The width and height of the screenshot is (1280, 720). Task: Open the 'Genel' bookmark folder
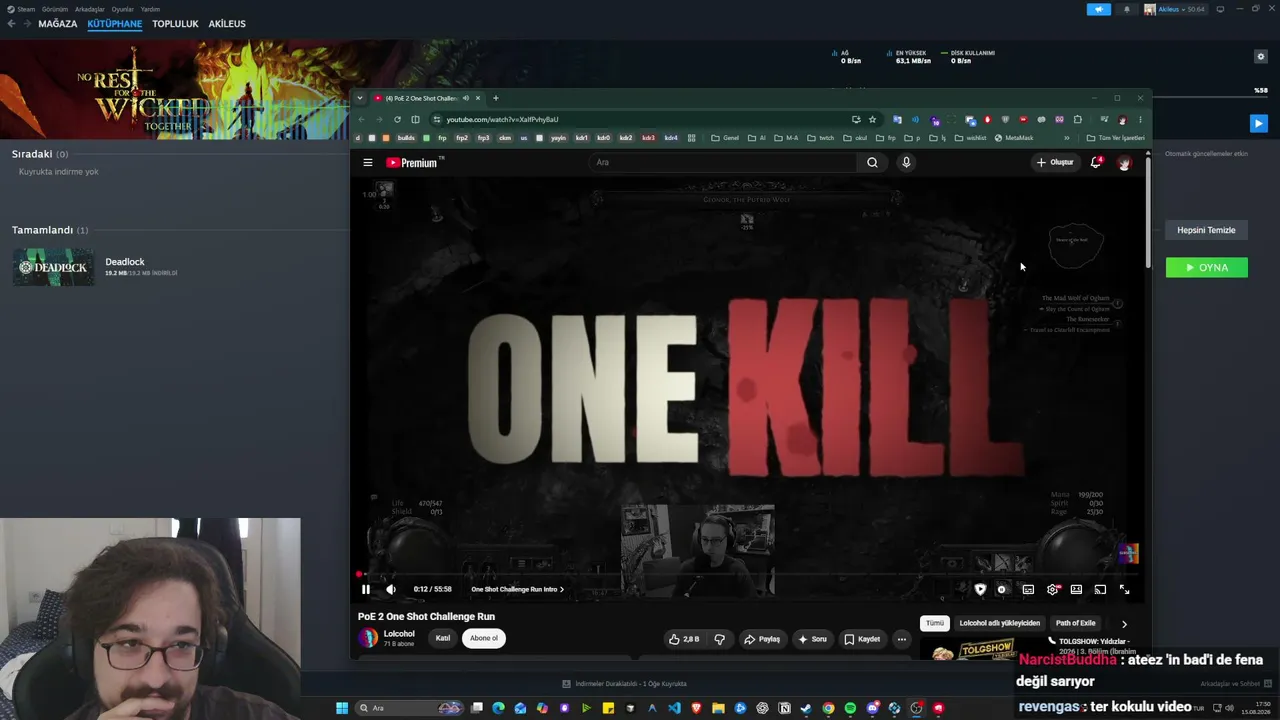(x=725, y=138)
